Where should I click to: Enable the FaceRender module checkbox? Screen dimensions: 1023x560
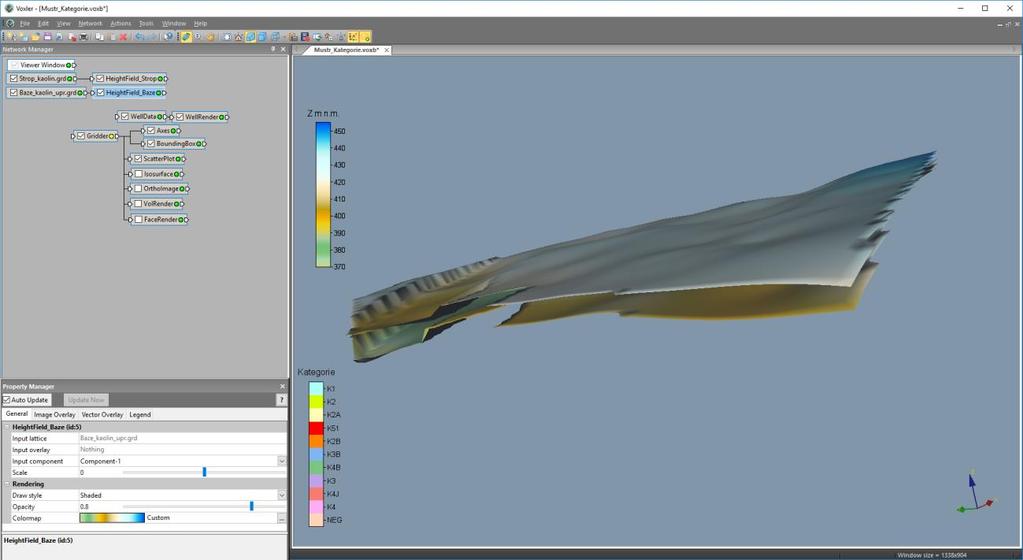138,219
